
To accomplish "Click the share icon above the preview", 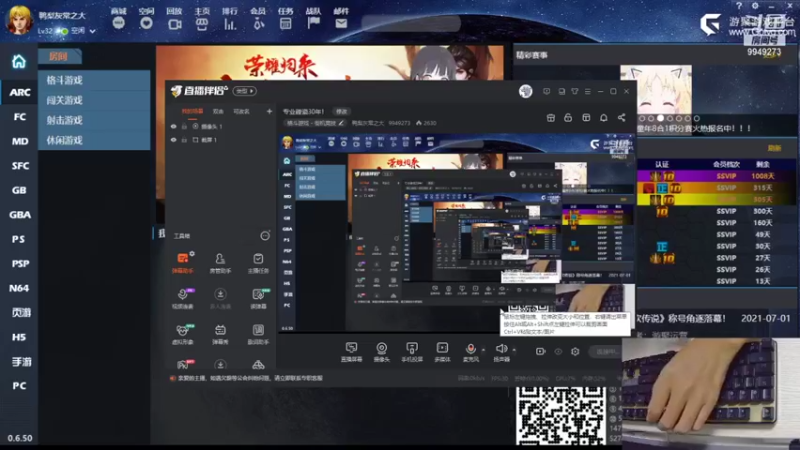I will point(621,118).
